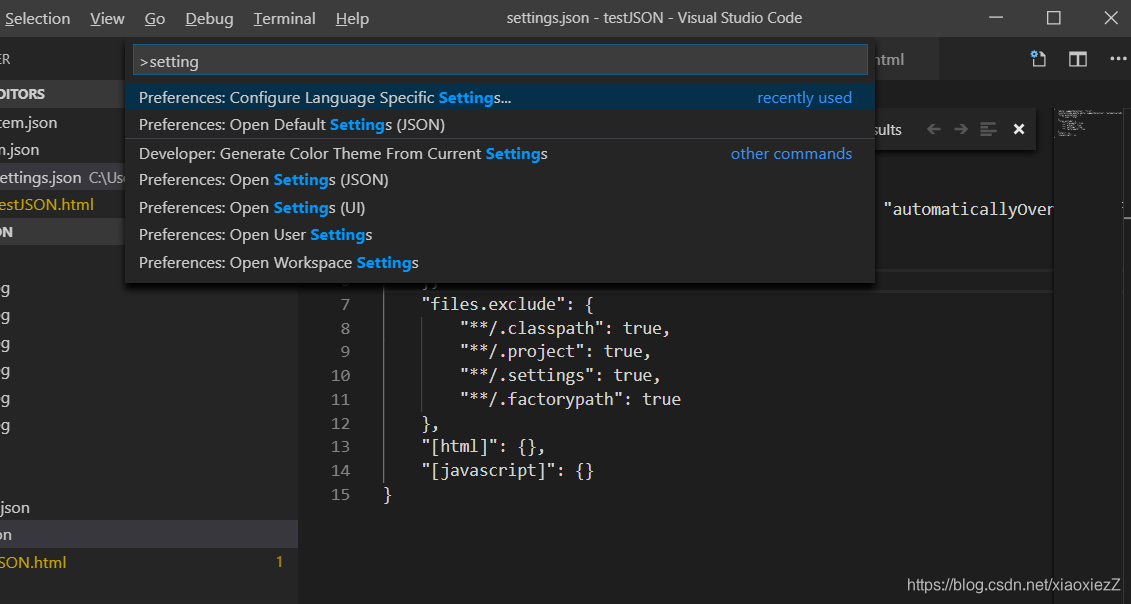1131x604 pixels.
Task: Close the search results panel
Action: coord(1018,129)
